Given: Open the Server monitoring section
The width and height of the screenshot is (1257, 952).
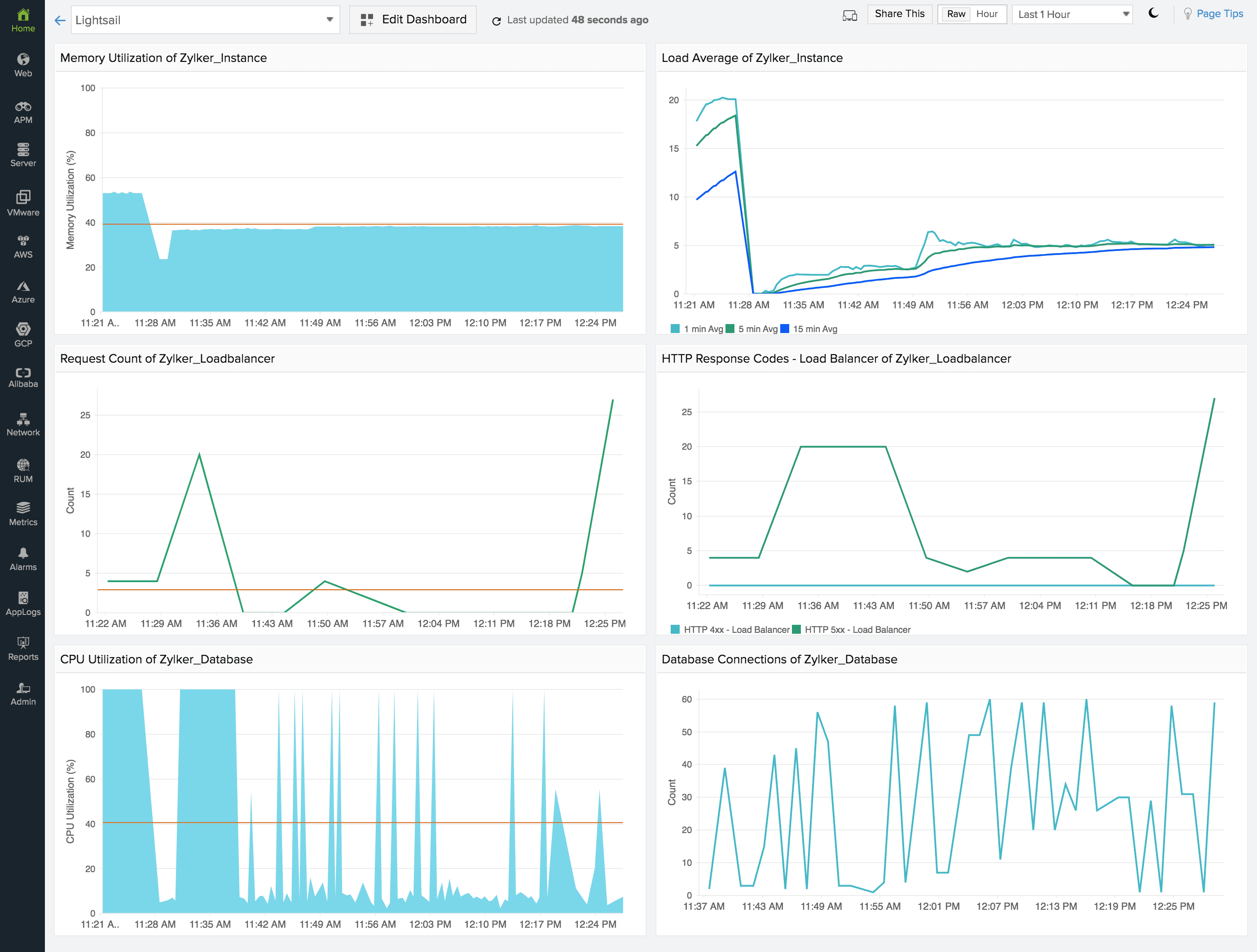Looking at the screenshot, I should click(23, 154).
